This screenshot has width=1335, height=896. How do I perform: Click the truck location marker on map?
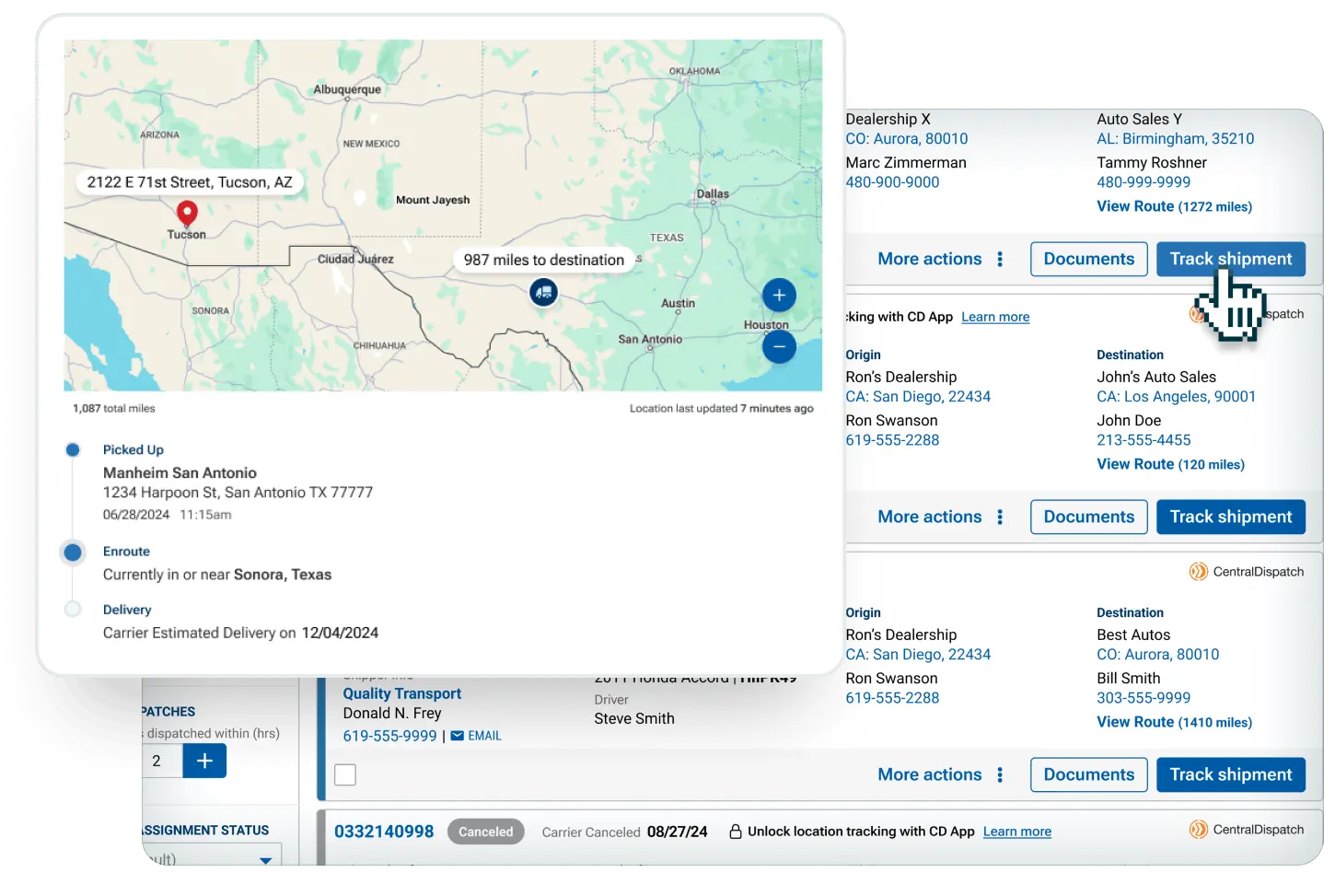point(543,293)
